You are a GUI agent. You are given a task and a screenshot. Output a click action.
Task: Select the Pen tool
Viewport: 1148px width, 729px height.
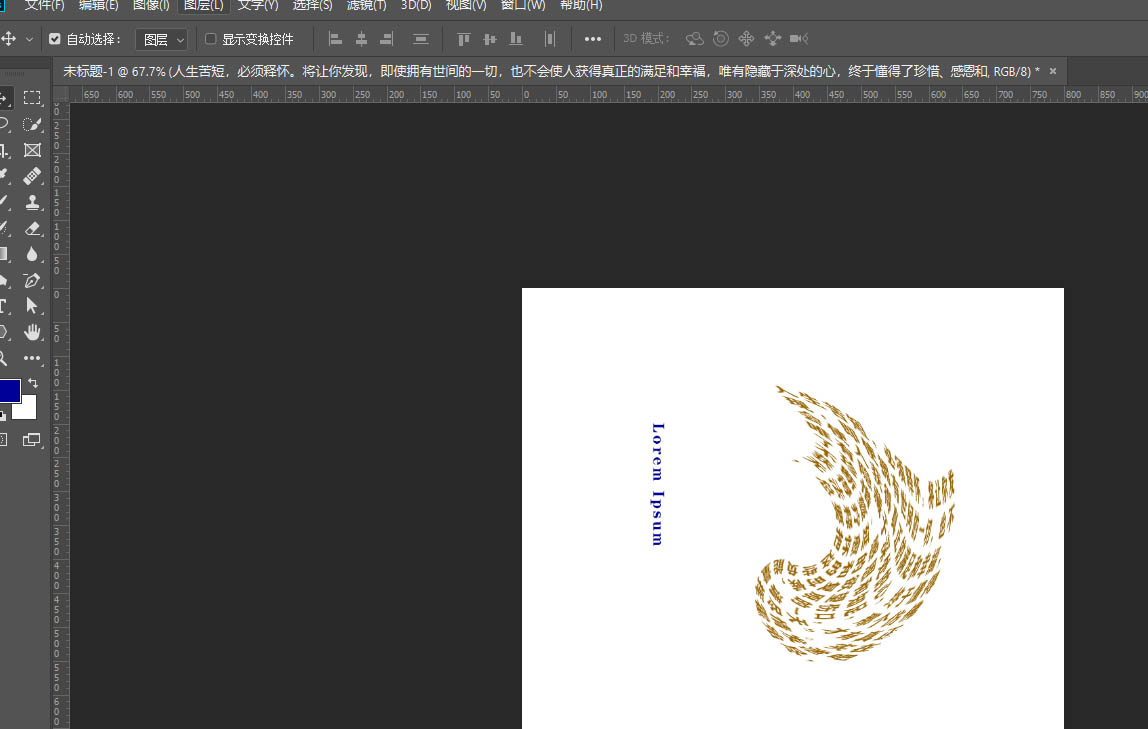[x=31, y=280]
